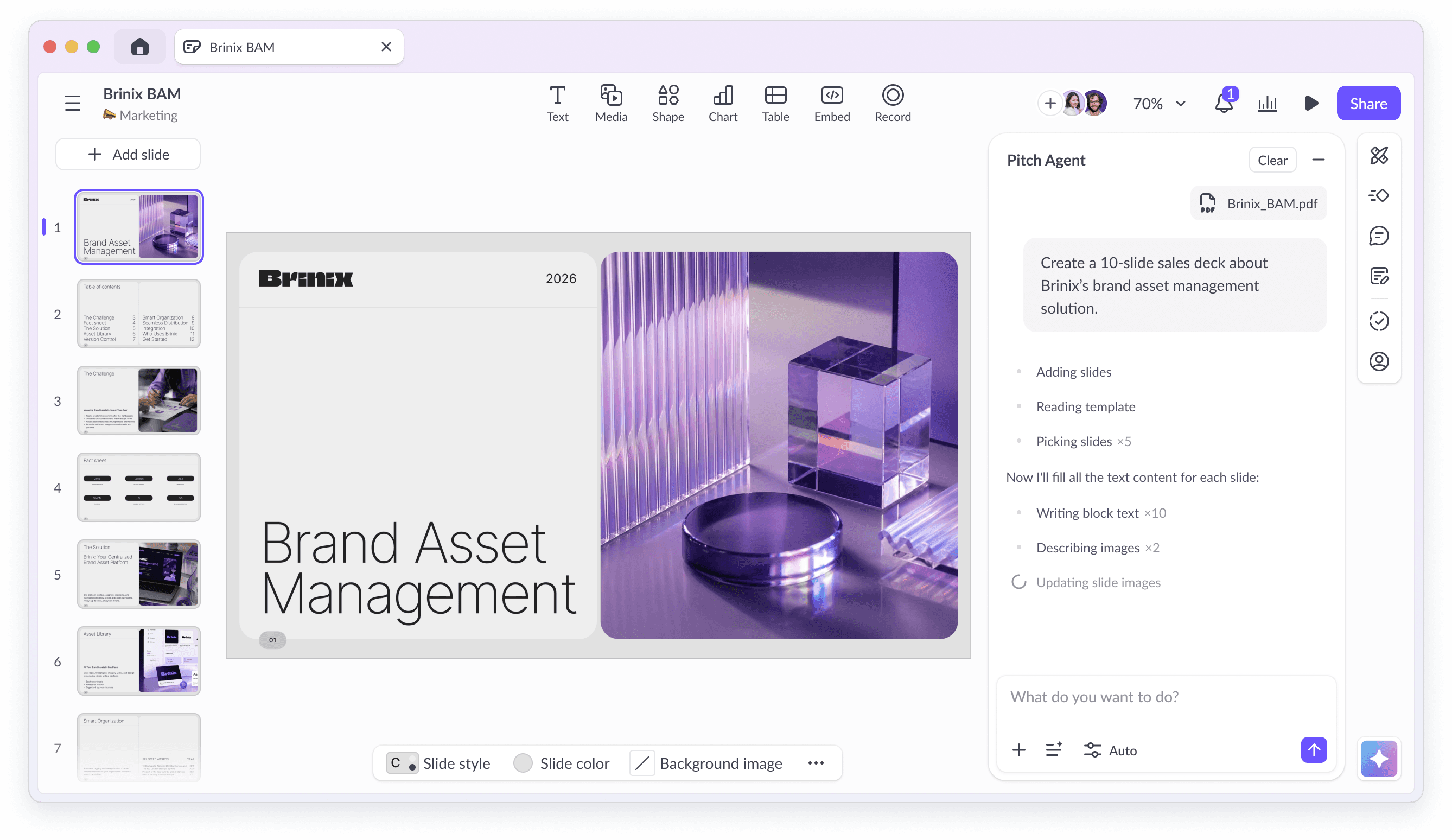Select The Challenge slide thumbnail

pos(139,400)
